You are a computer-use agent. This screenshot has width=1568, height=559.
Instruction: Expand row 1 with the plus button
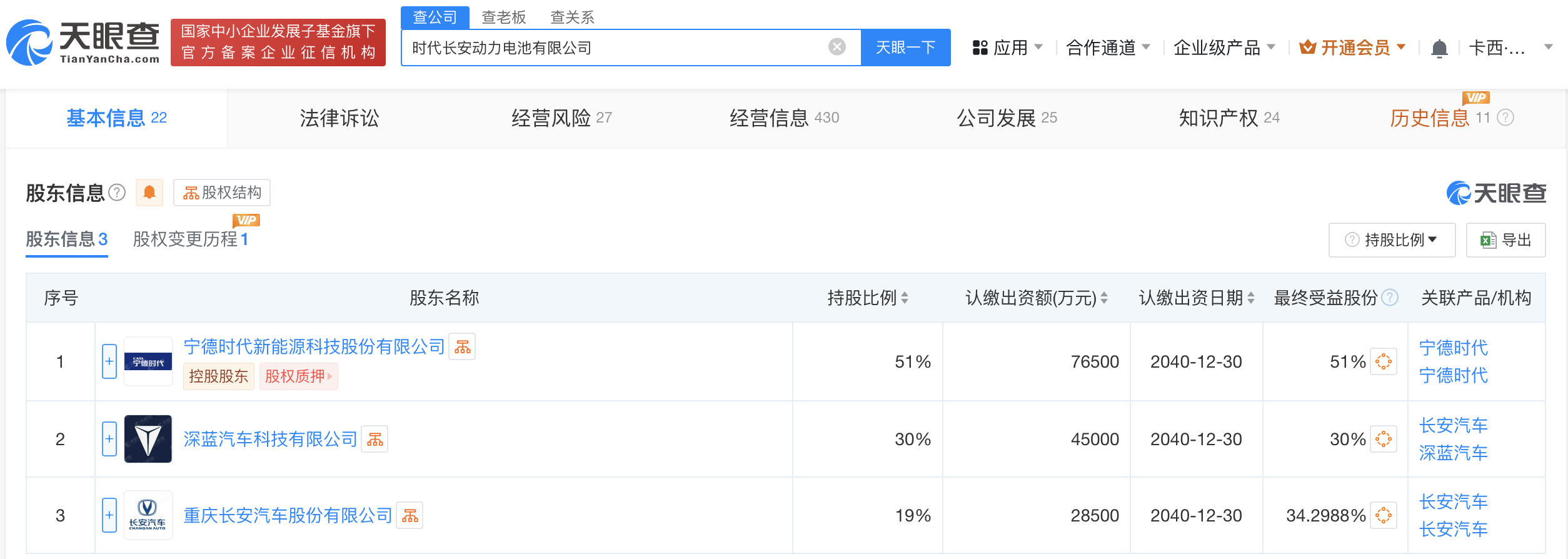[x=109, y=361]
